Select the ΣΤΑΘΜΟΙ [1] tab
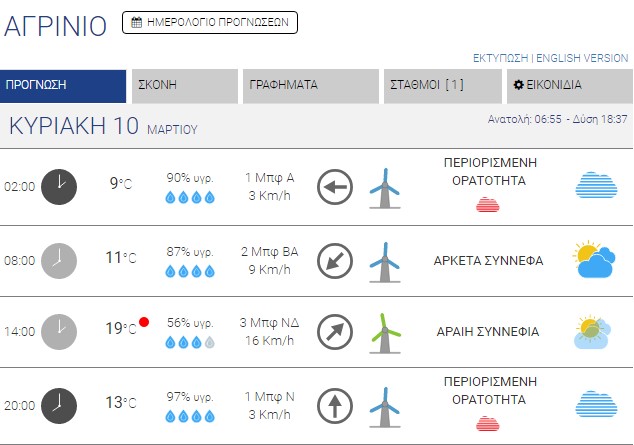Viewport: 634px width, 445px height. 441,86
